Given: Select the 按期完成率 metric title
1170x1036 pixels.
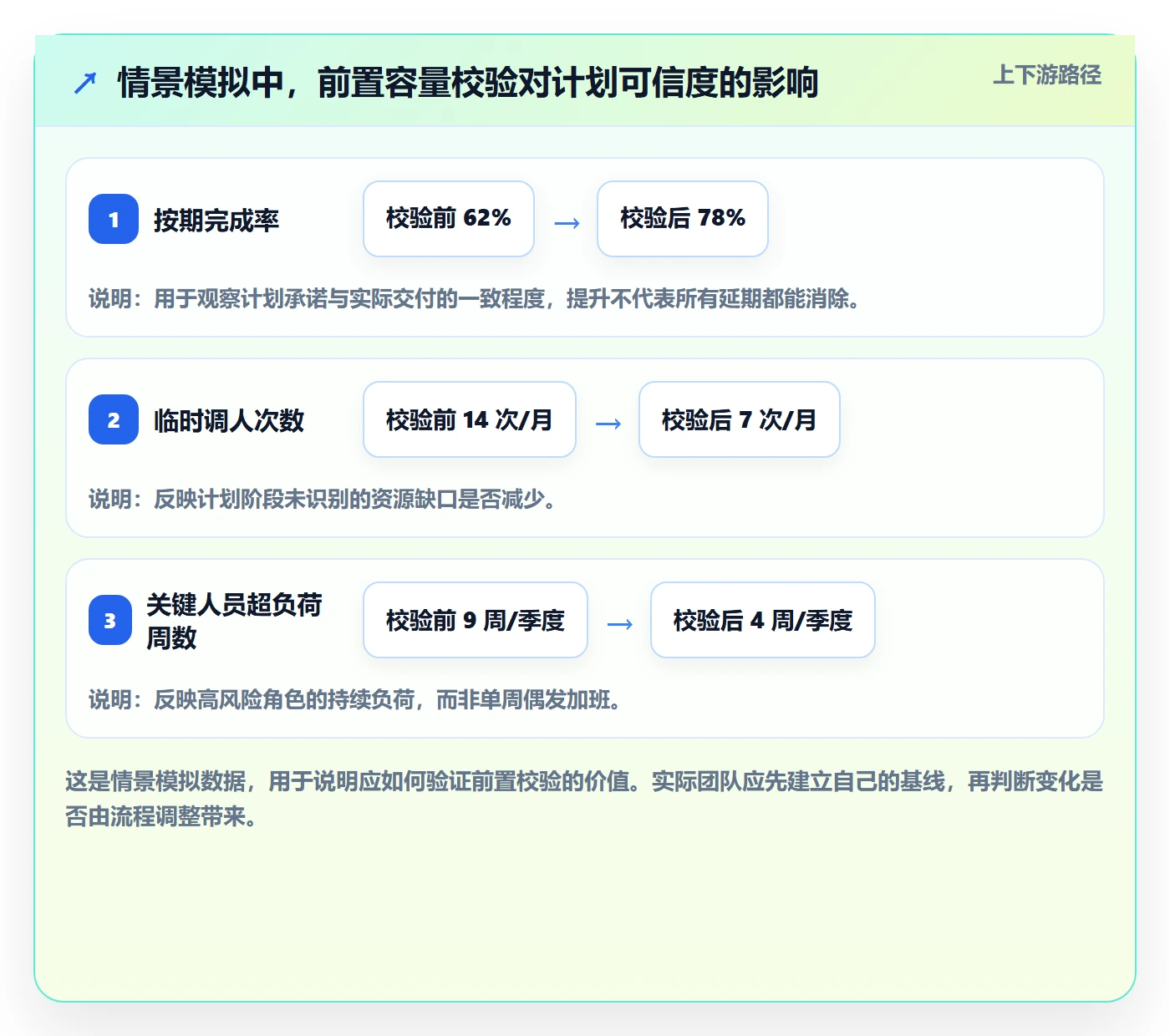Looking at the screenshot, I should [x=216, y=220].
